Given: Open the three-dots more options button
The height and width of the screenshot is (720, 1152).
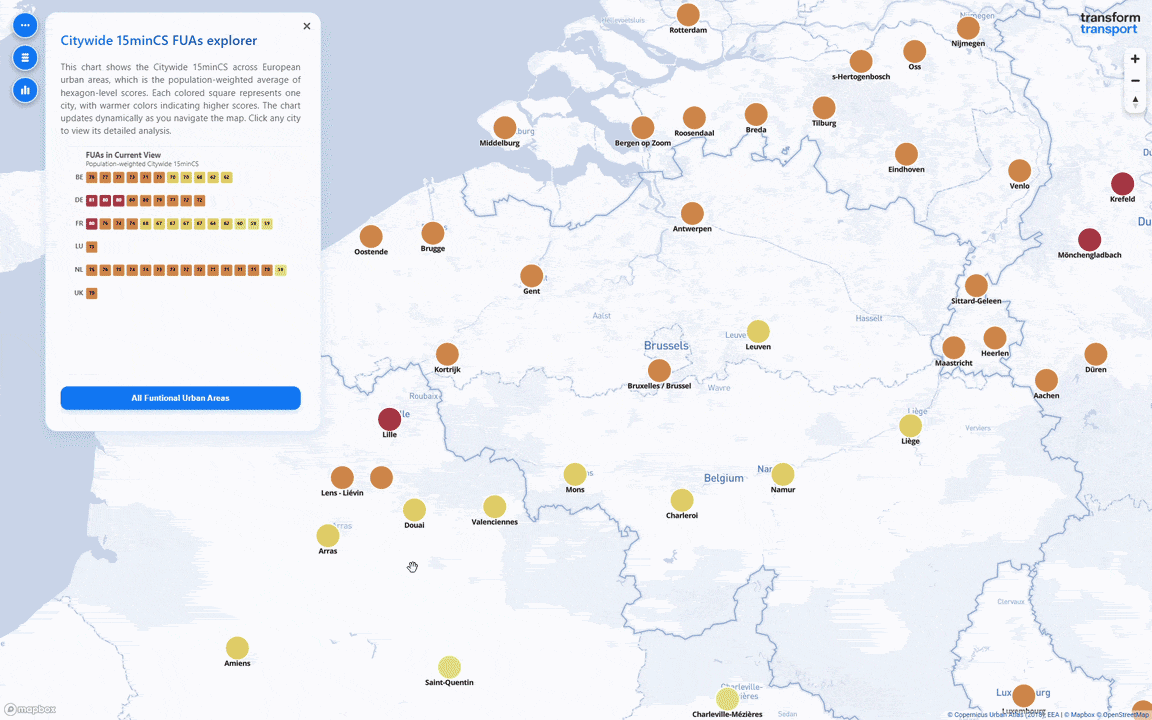Looking at the screenshot, I should click(25, 24).
